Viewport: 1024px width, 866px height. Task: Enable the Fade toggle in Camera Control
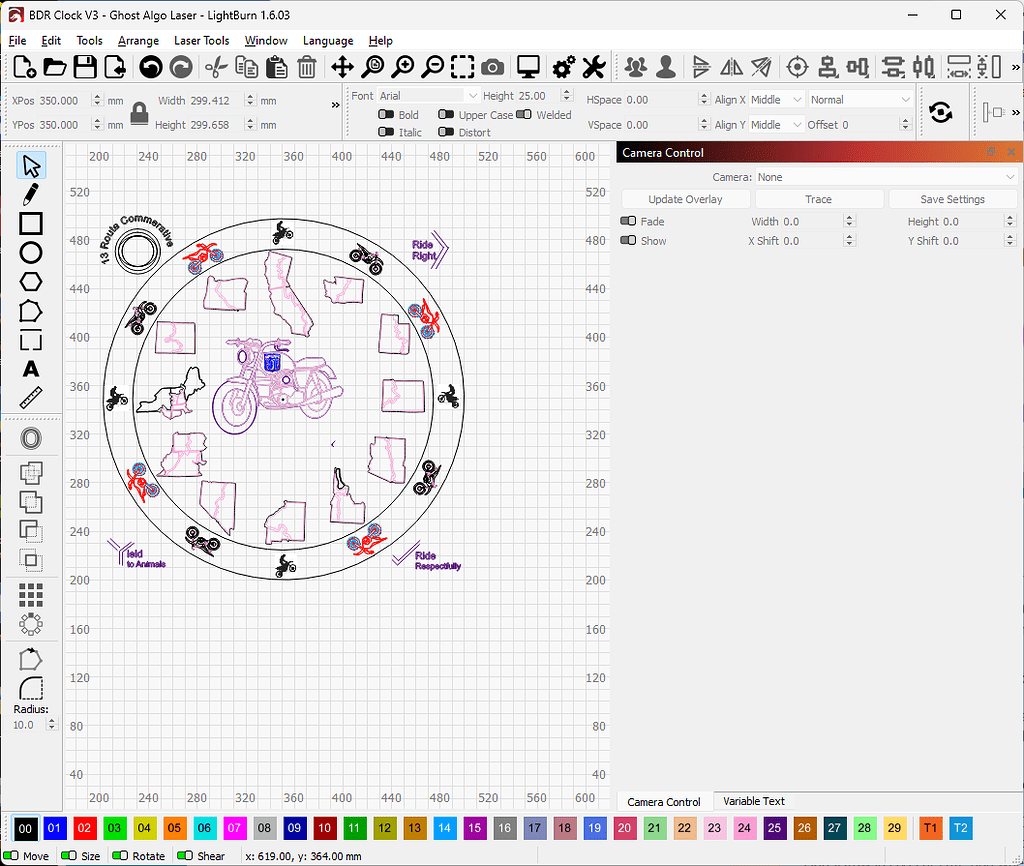click(x=629, y=222)
